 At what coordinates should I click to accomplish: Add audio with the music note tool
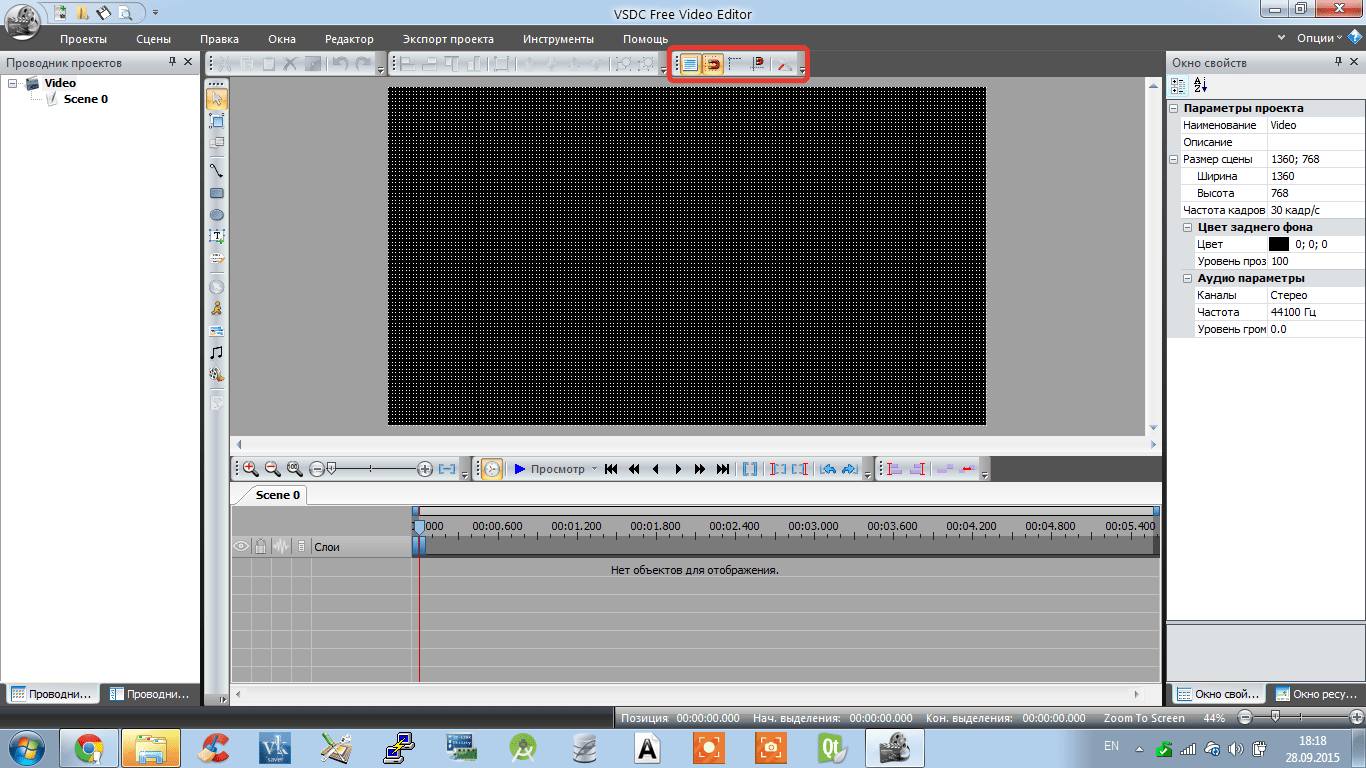(x=217, y=352)
